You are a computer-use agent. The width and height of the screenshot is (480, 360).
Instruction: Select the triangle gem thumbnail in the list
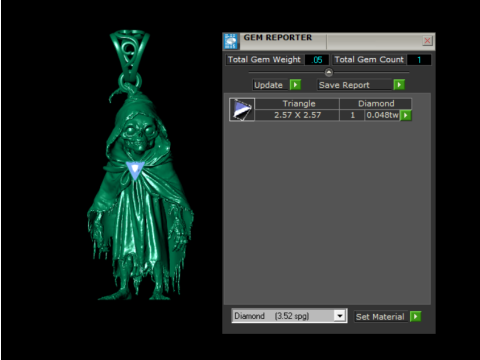(242, 109)
